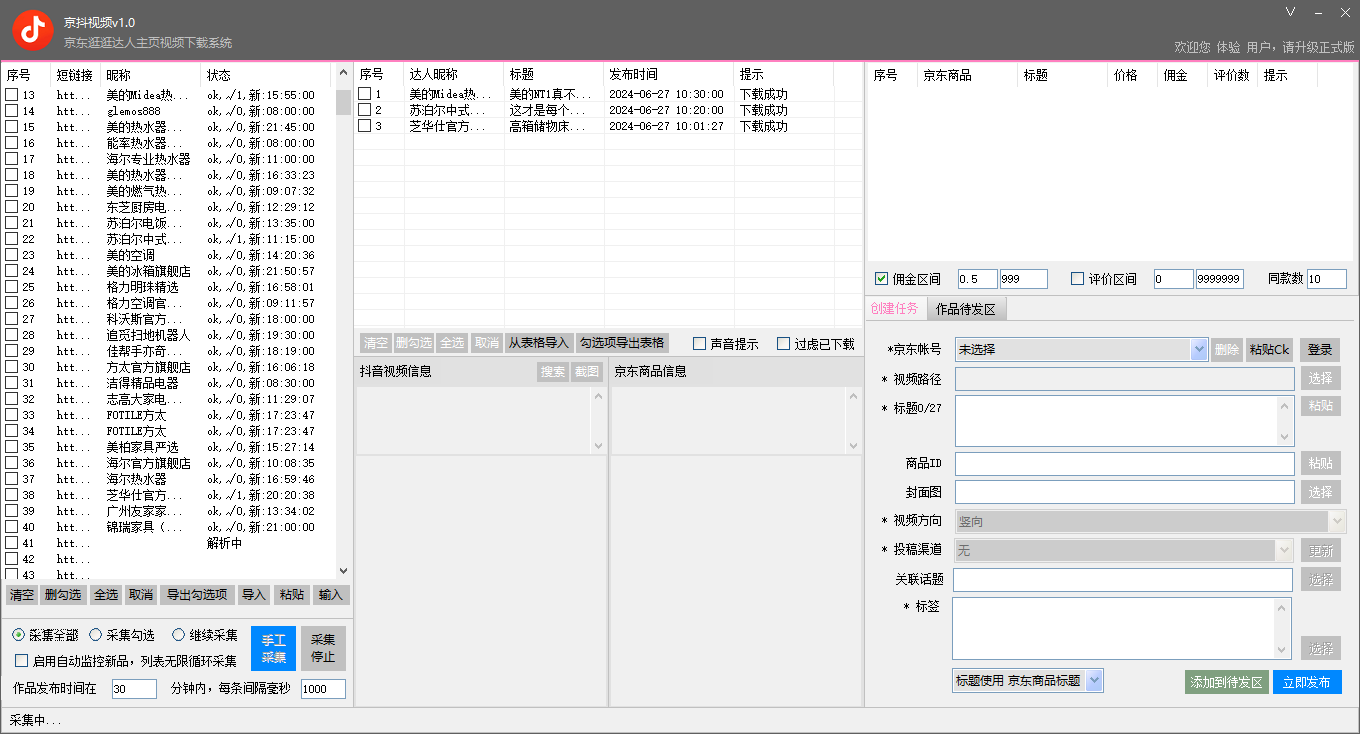Click the 搜索 button in 抖音视频信息
The width and height of the screenshot is (1360, 734).
[552, 372]
